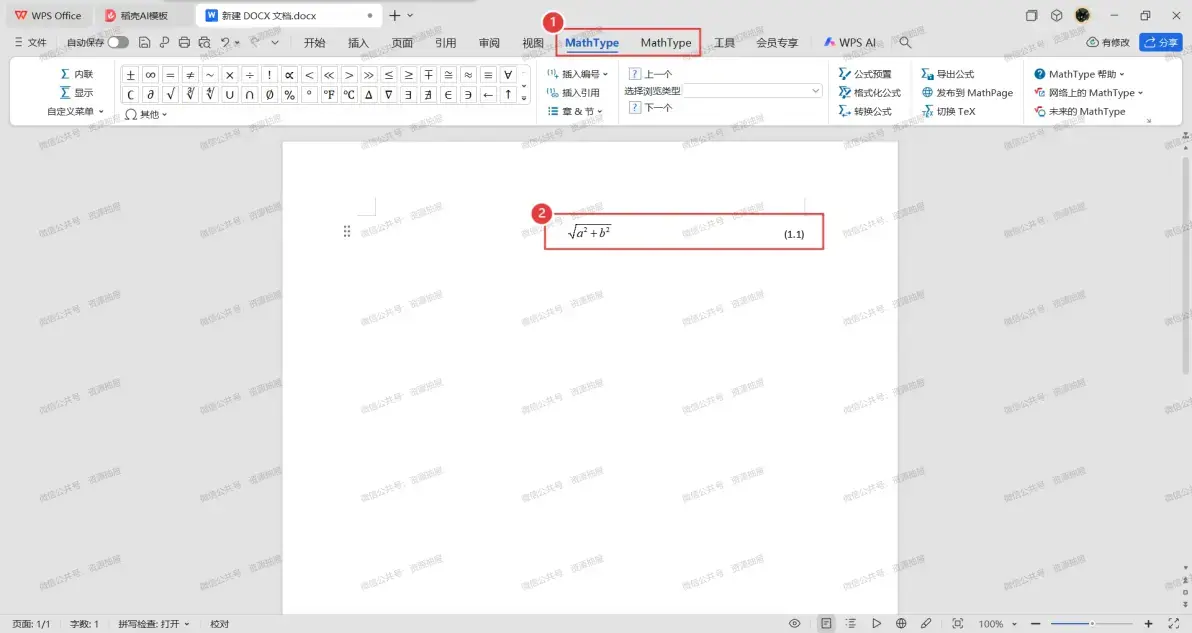
Task: Toggle fullscreen mode in status bar
Action: 1173,623
